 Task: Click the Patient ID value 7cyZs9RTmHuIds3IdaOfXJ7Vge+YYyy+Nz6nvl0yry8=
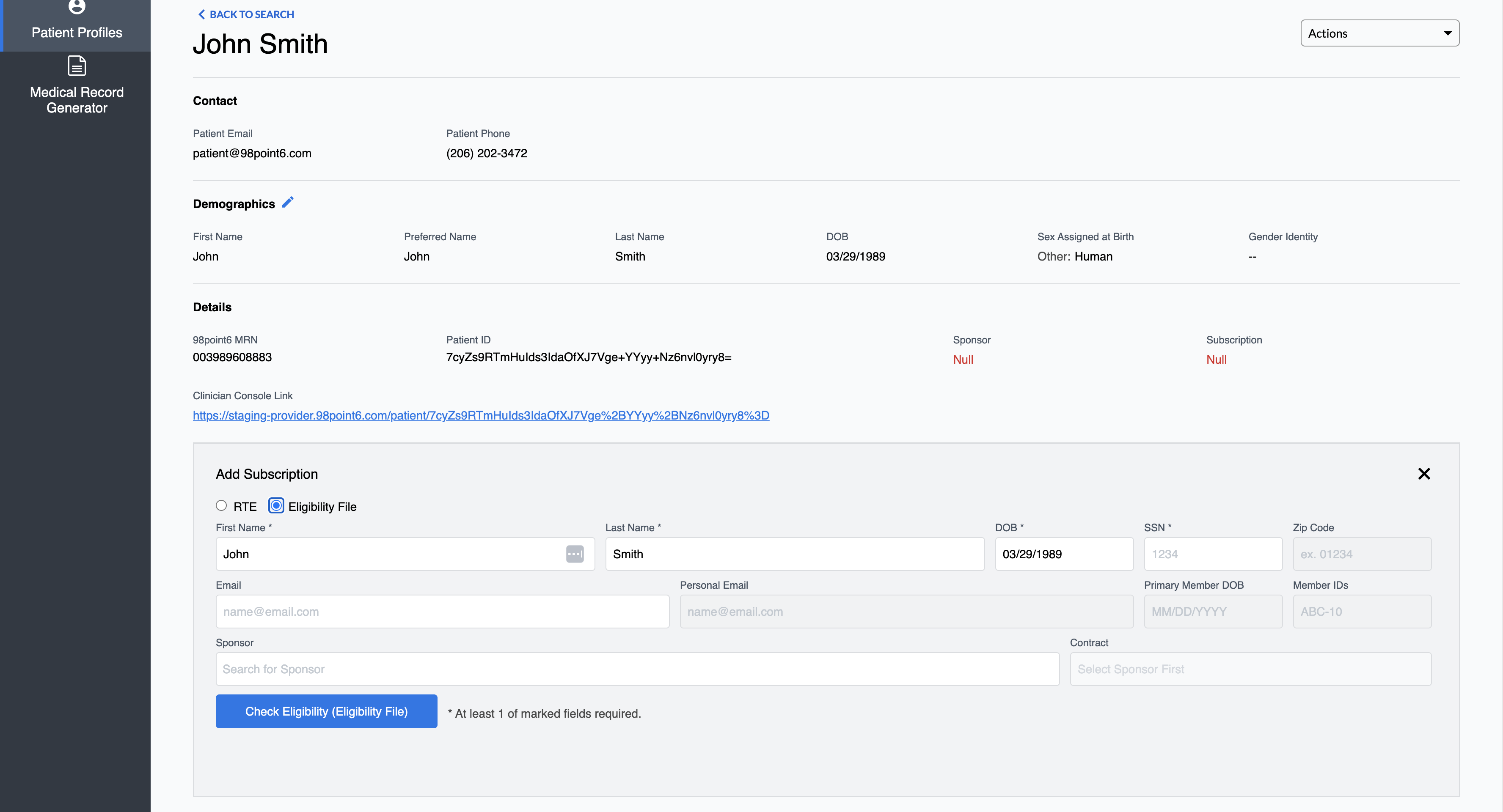pyautogui.click(x=589, y=357)
